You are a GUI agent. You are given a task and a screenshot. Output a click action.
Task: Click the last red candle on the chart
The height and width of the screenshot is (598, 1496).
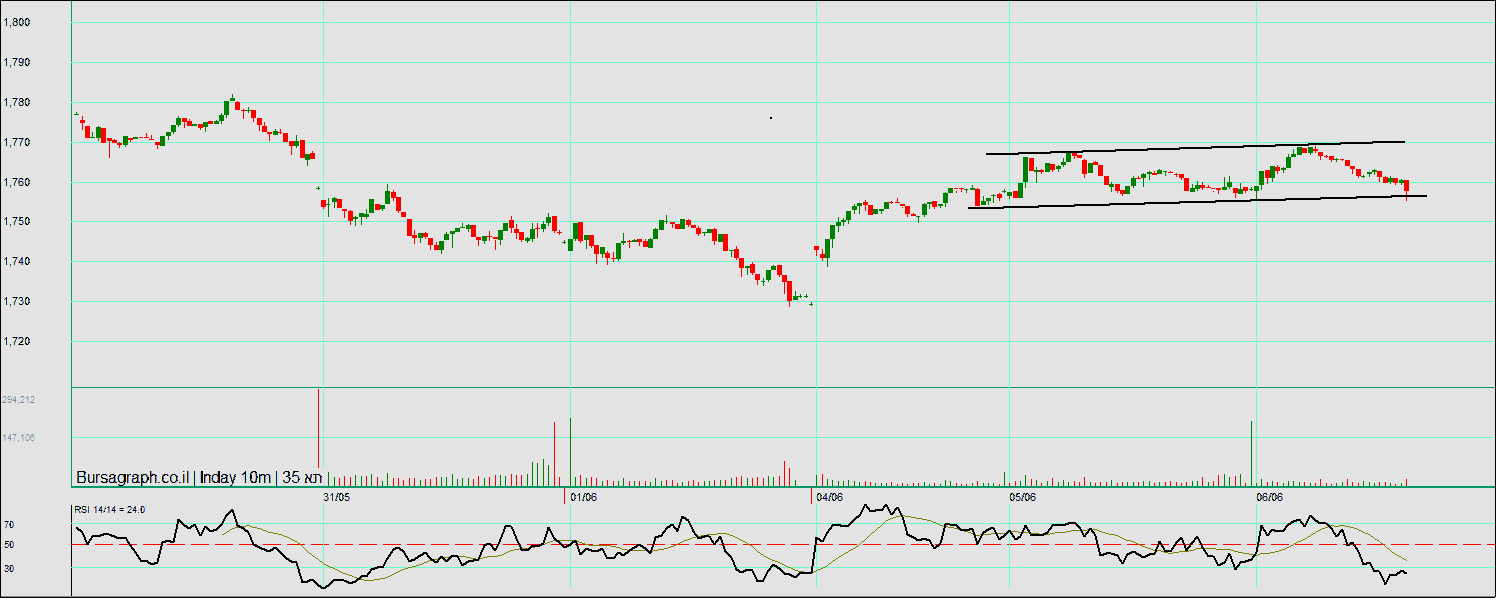coord(1407,187)
